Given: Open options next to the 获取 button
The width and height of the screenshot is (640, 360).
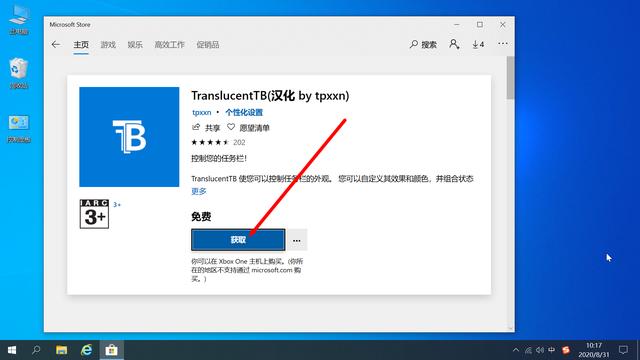Looking at the screenshot, I should click(297, 240).
